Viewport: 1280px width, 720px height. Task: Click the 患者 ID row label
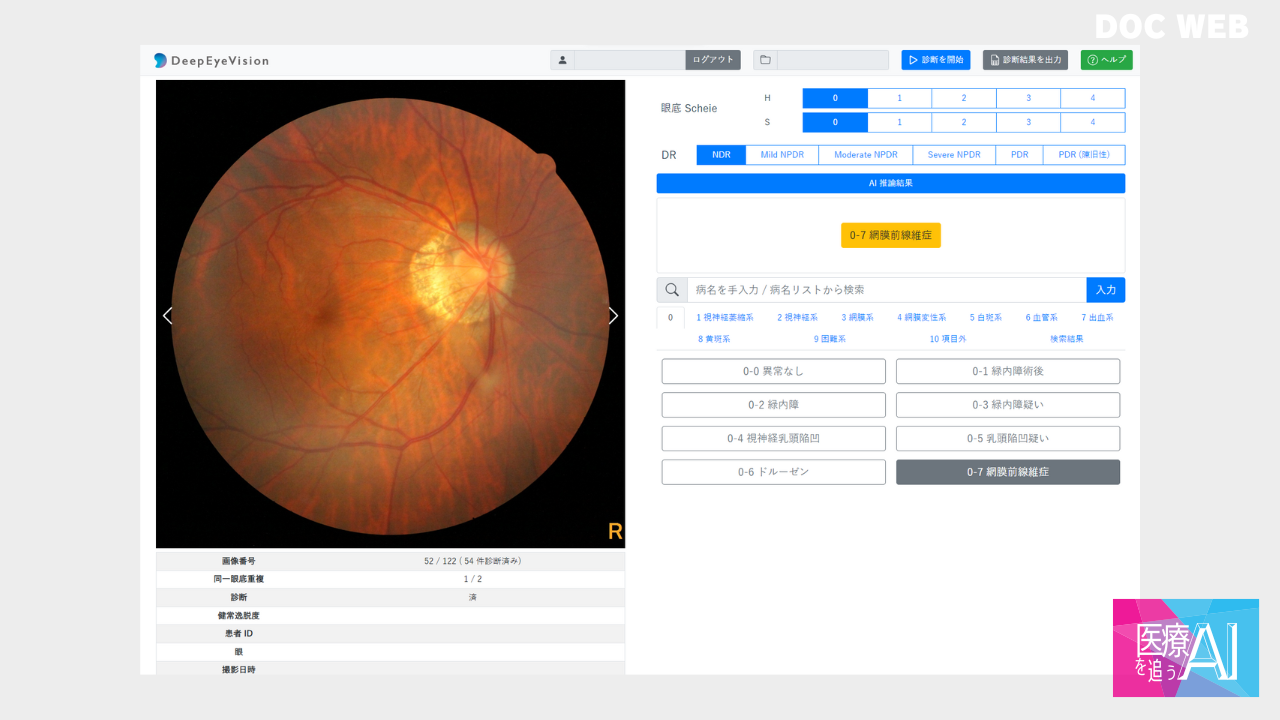(x=239, y=633)
